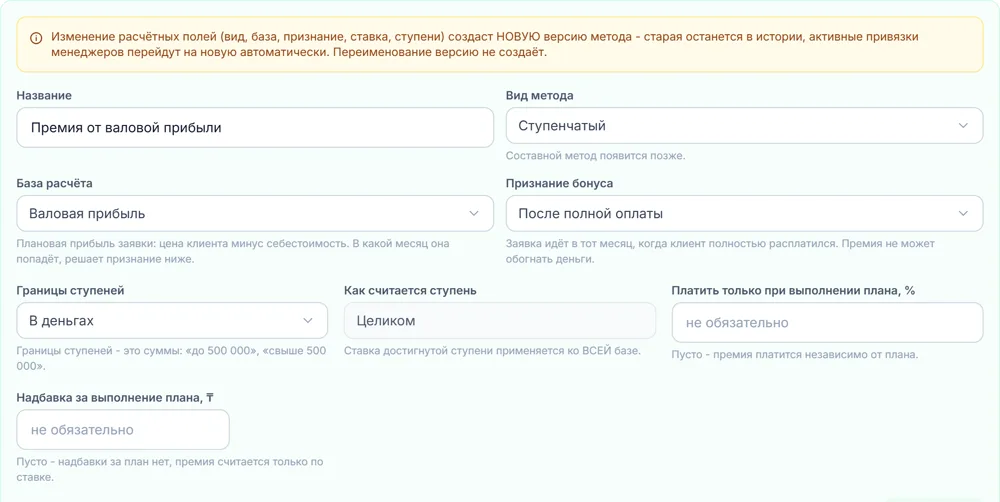This screenshot has height=502, width=1000.
Task: Open the Границы ступеней dropdown showing В деньгах
Action: [x=172, y=320]
